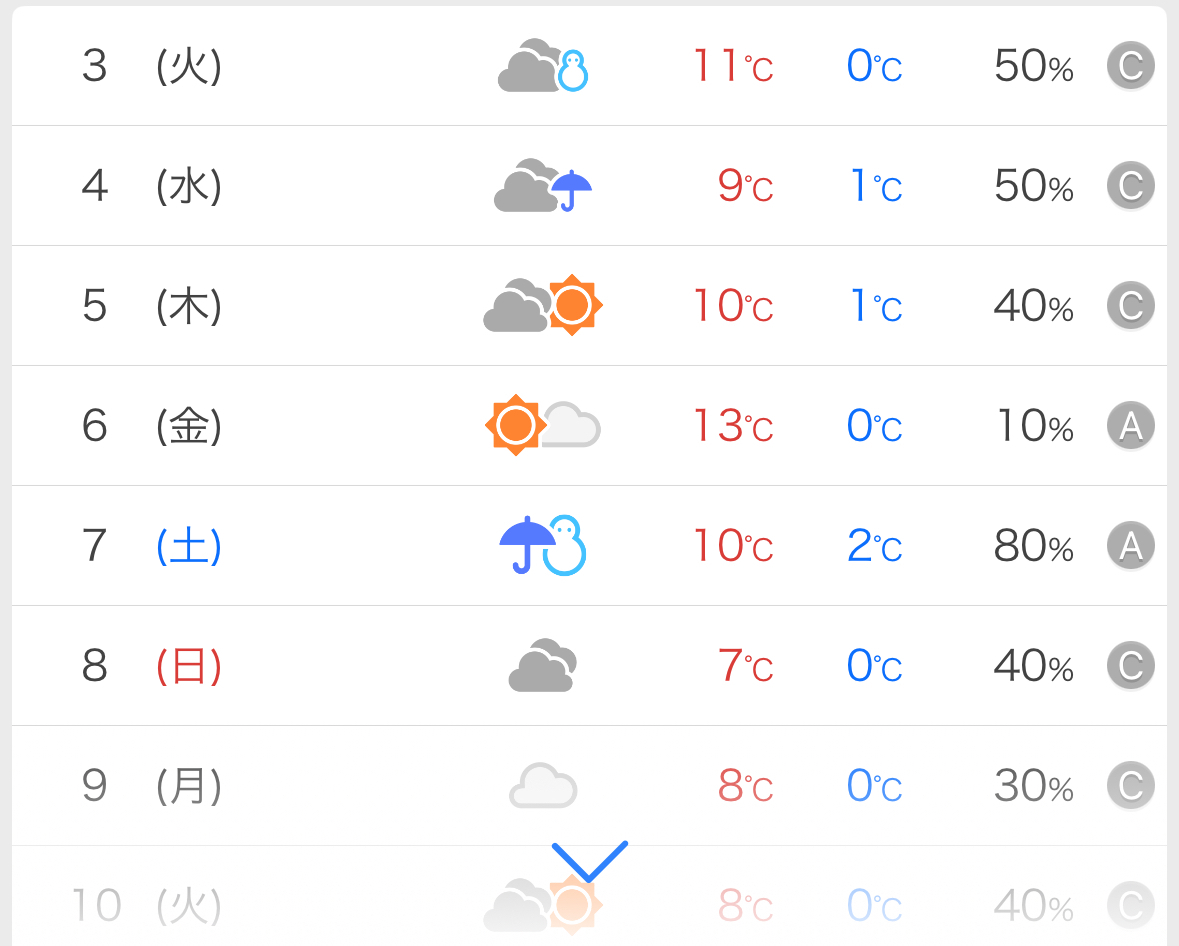Click the cloudy-with-snowman icon for day 3

[x=543, y=67]
